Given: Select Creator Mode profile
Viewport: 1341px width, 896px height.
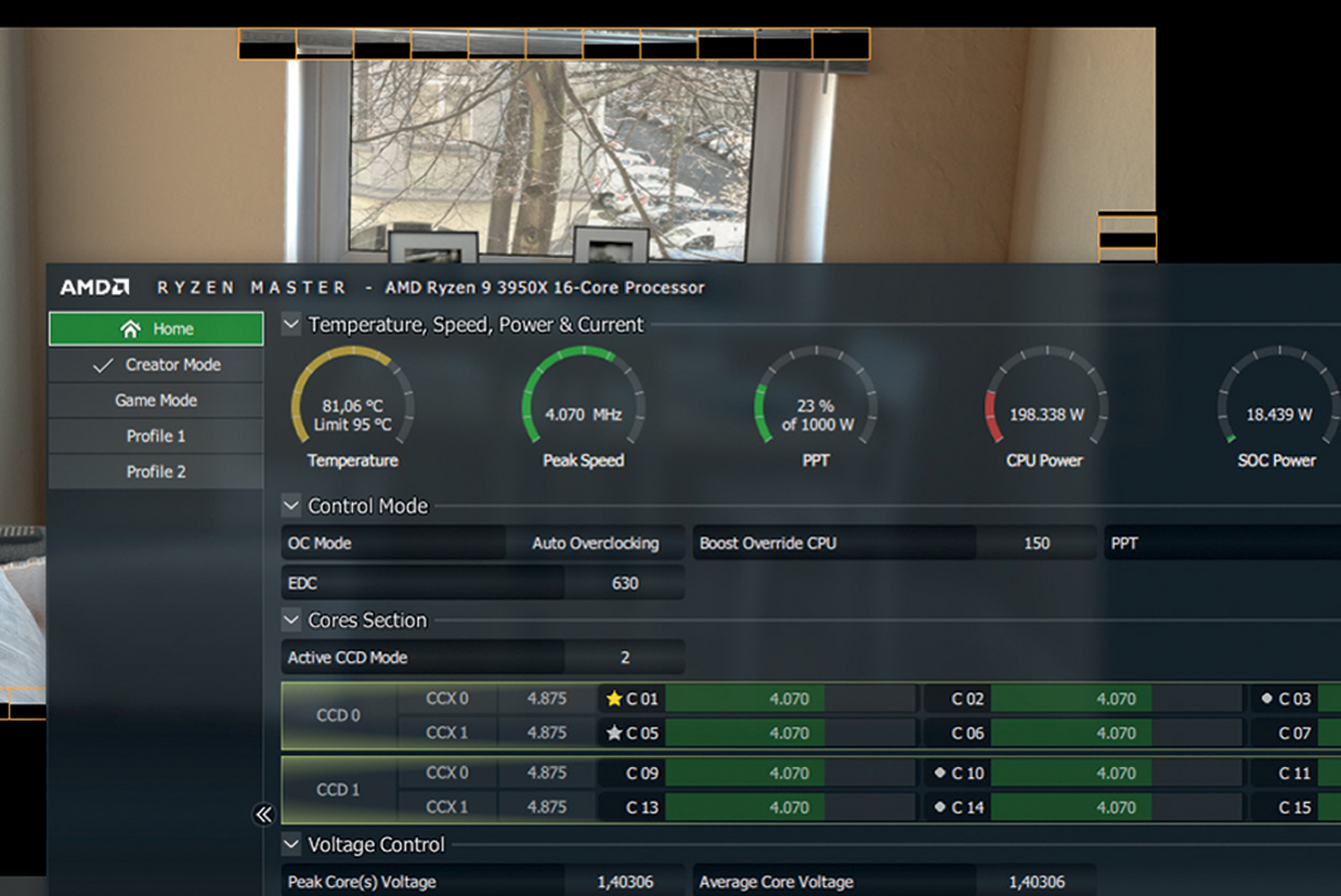Looking at the screenshot, I should pos(156,365).
